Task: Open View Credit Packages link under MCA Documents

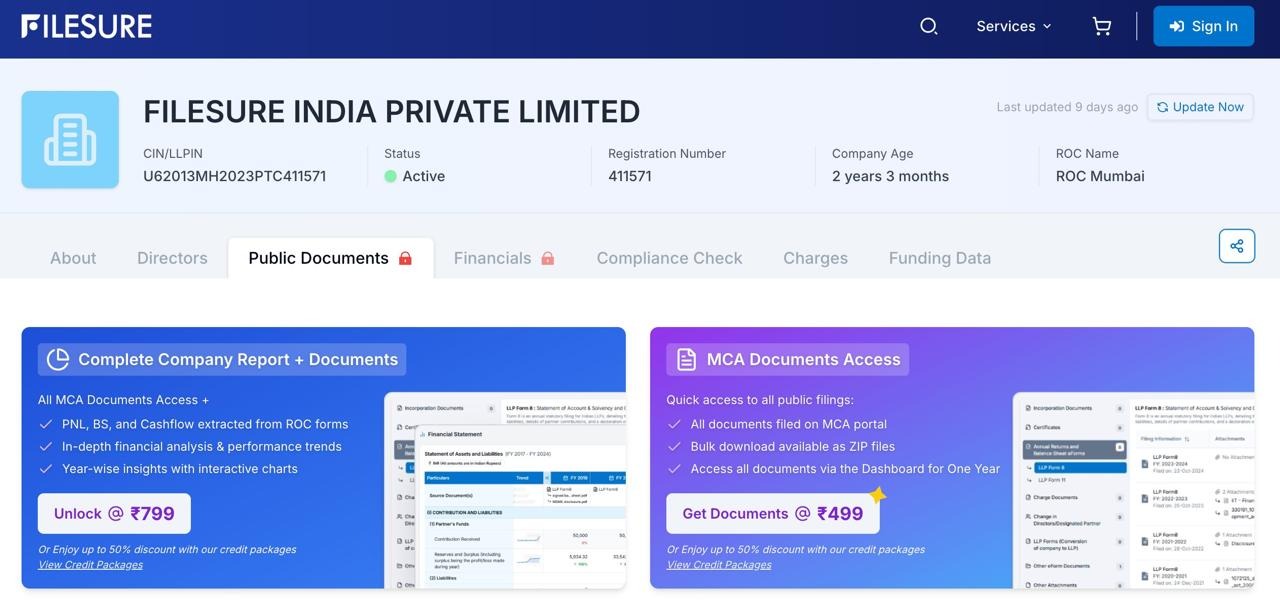Action: coord(718,565)
